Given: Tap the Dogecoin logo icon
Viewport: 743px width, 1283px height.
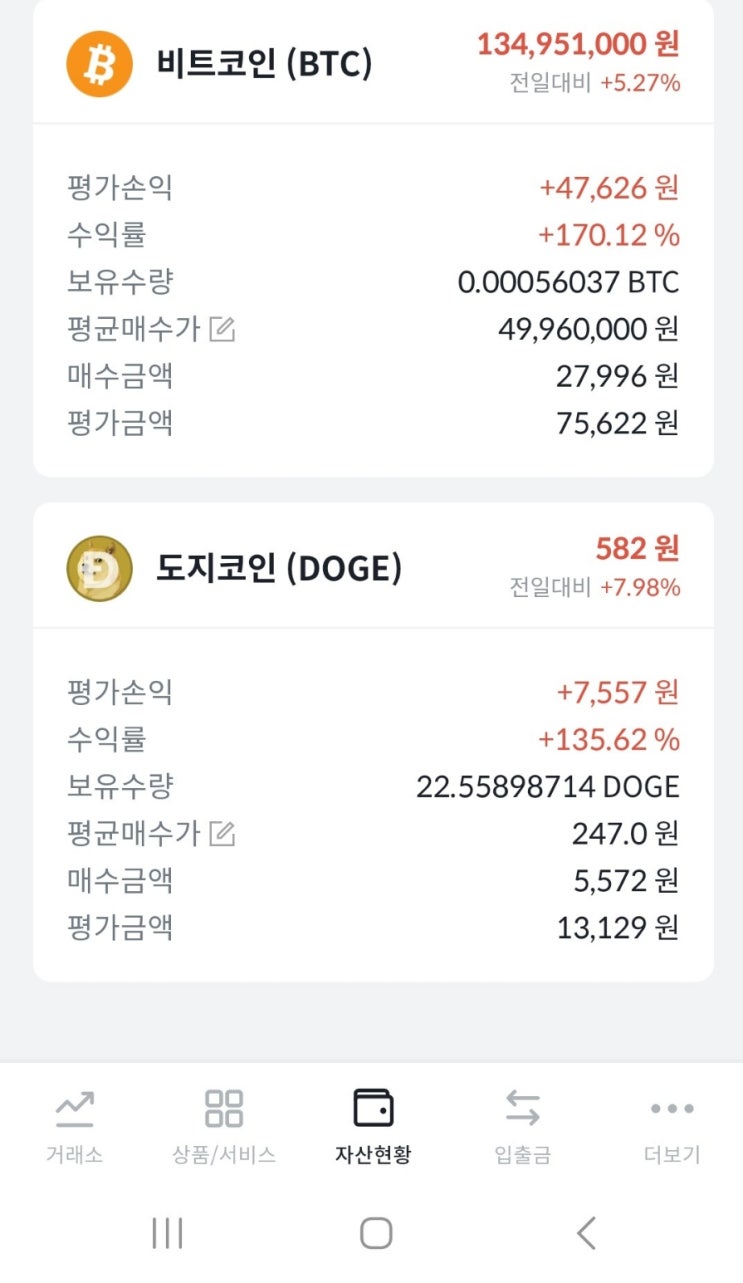Looking at the screenshot, I should tap(99, 568).
